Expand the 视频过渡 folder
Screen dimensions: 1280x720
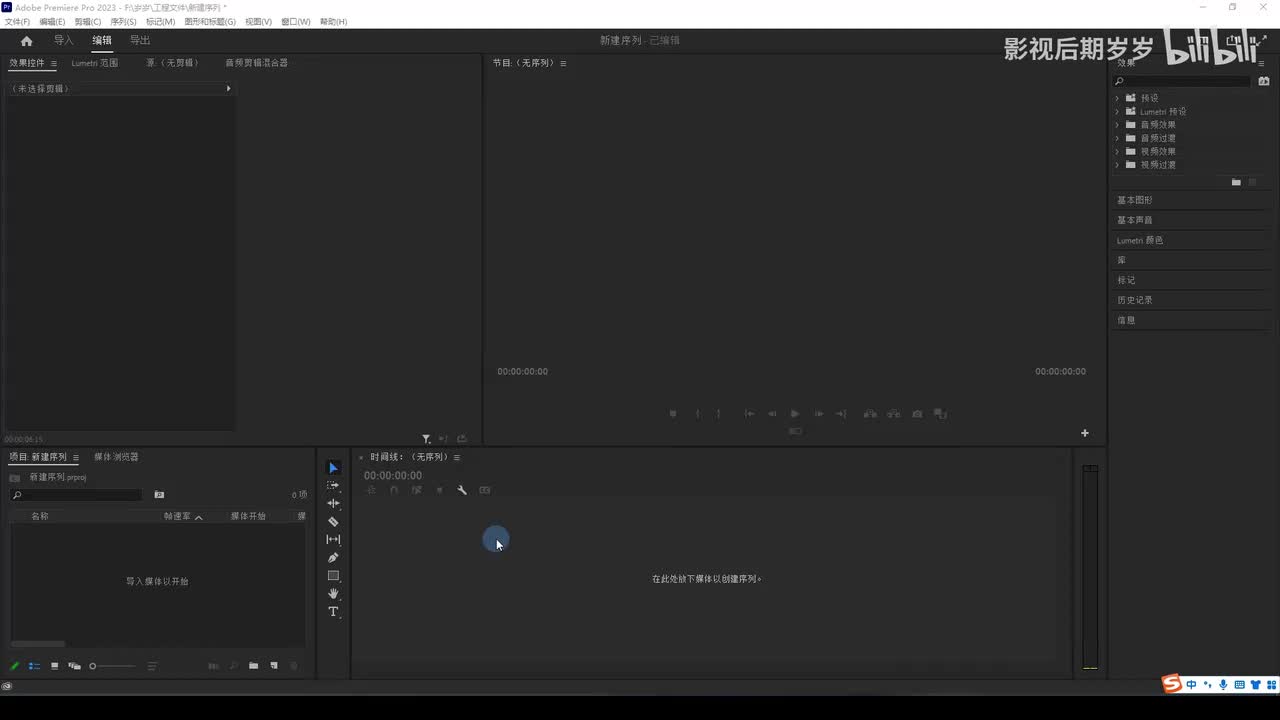tap(1117, 164)
